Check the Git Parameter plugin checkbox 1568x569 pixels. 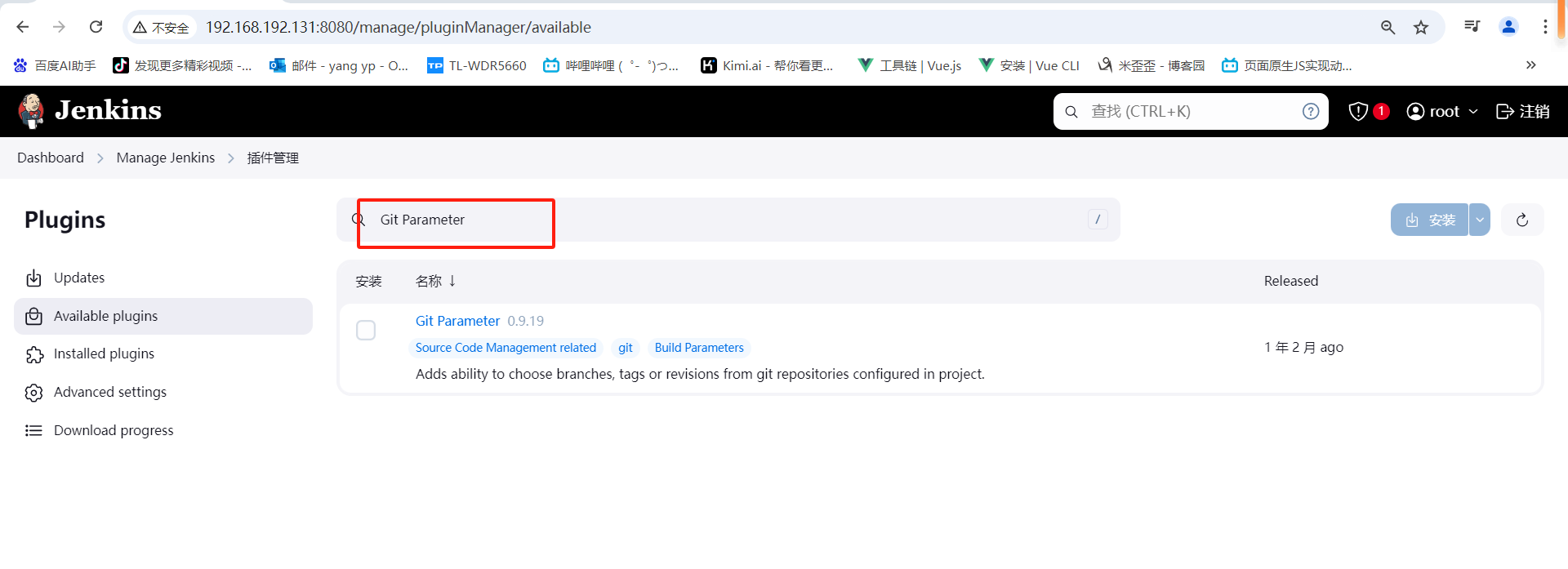pyautogui.click(x=366, y=330)
